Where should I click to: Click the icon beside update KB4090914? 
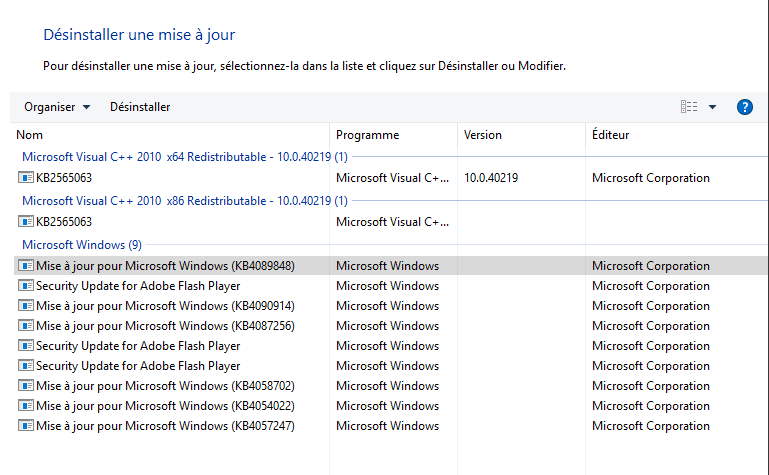tap(26, 306)
